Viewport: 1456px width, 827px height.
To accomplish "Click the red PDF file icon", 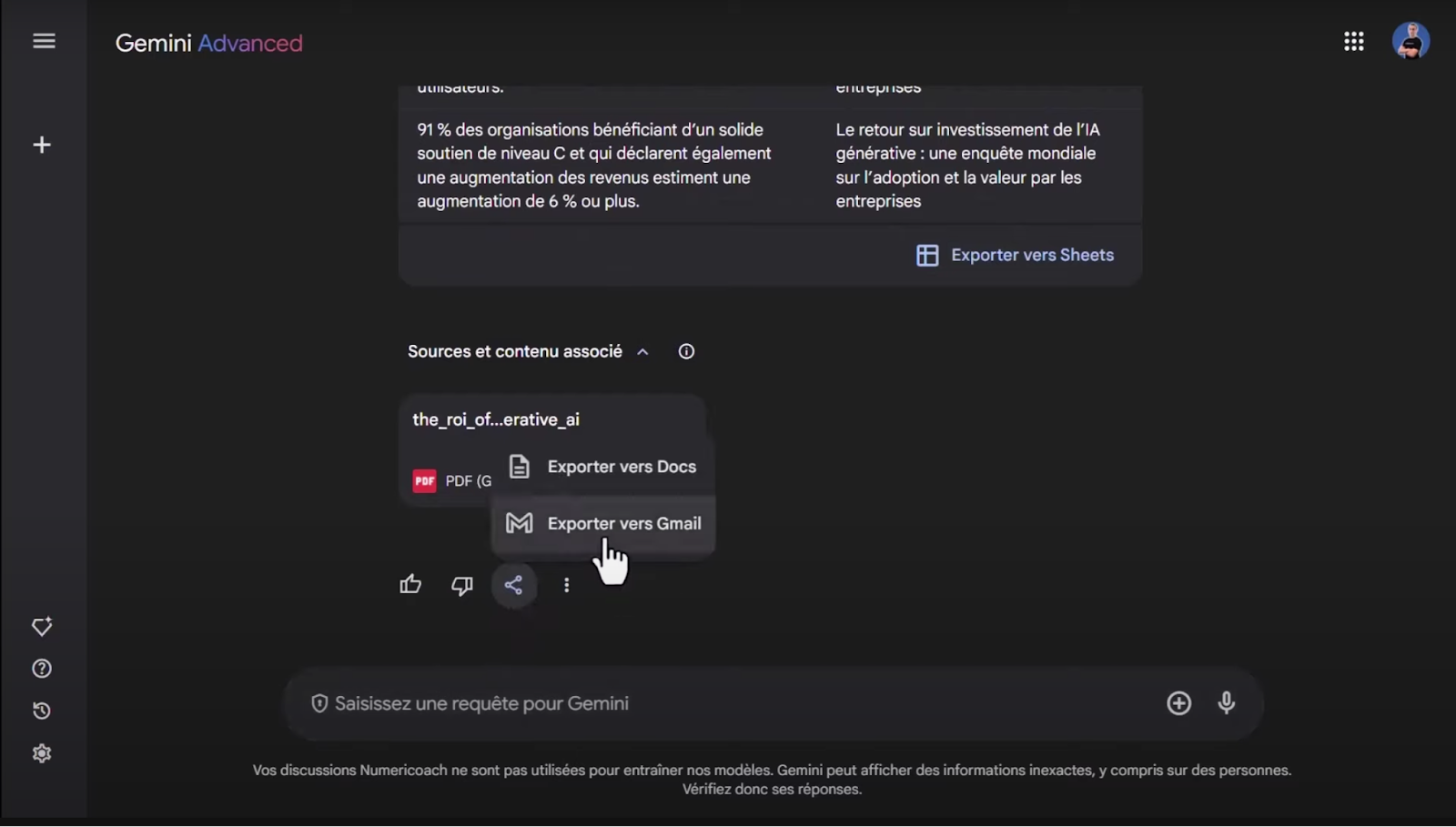I will pos(424,480).
